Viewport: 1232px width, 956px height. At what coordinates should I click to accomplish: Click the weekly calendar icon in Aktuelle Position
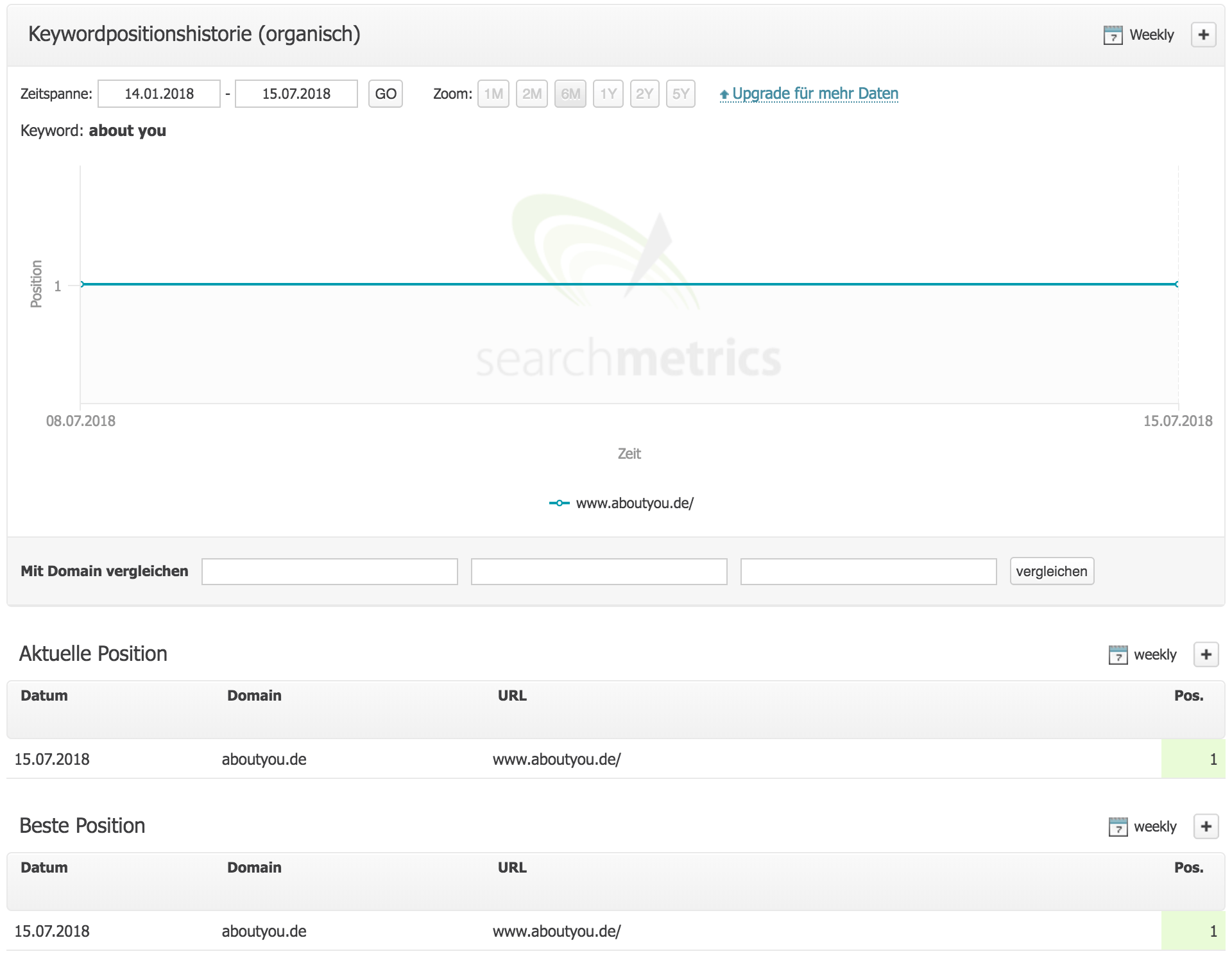[x=1118, y=655]
